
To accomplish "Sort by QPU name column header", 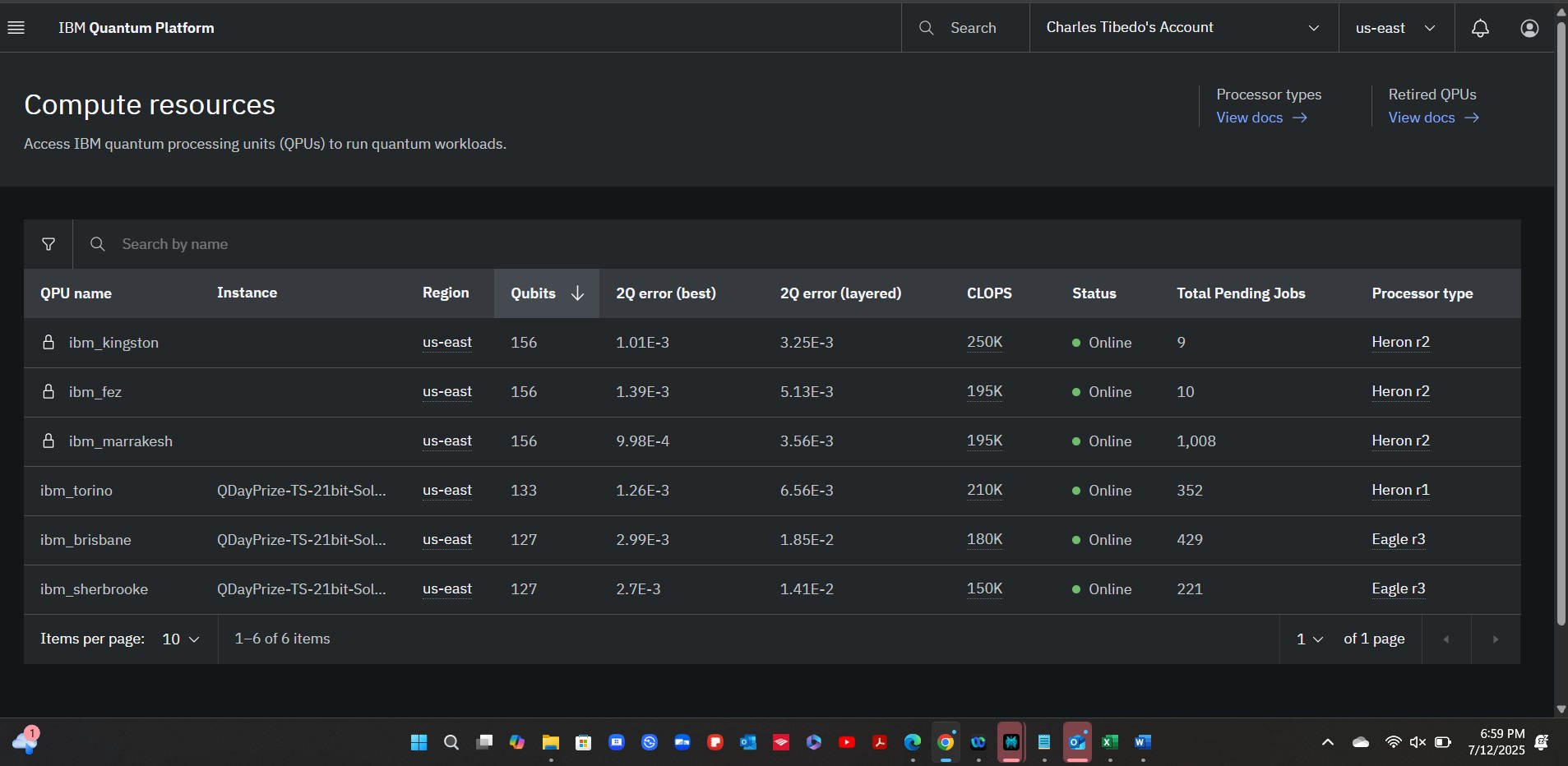I will point(76,293).
